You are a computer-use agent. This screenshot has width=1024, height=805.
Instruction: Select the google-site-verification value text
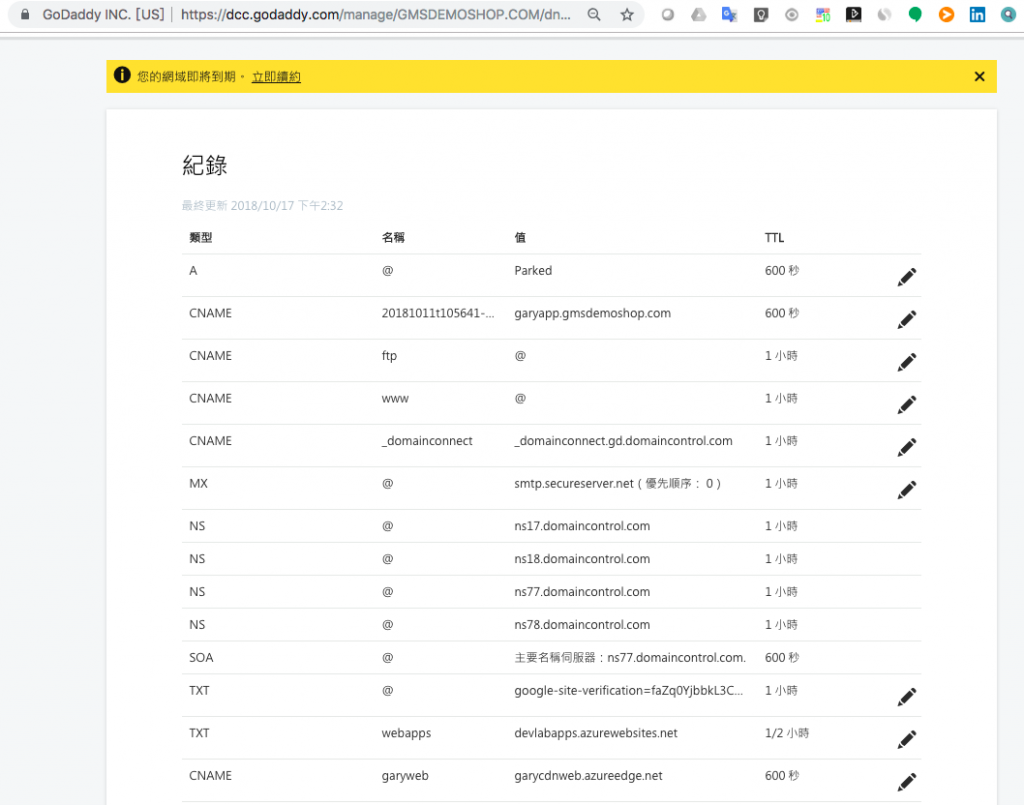[628, 691]
